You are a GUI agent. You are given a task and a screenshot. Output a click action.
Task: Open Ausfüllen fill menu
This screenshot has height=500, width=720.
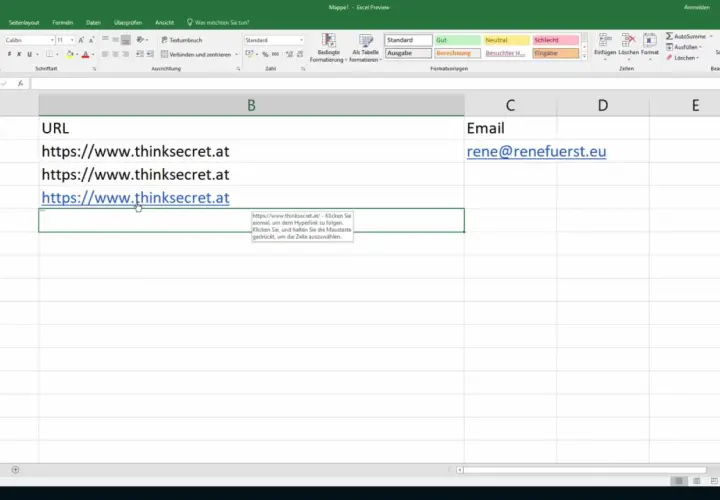684,47
